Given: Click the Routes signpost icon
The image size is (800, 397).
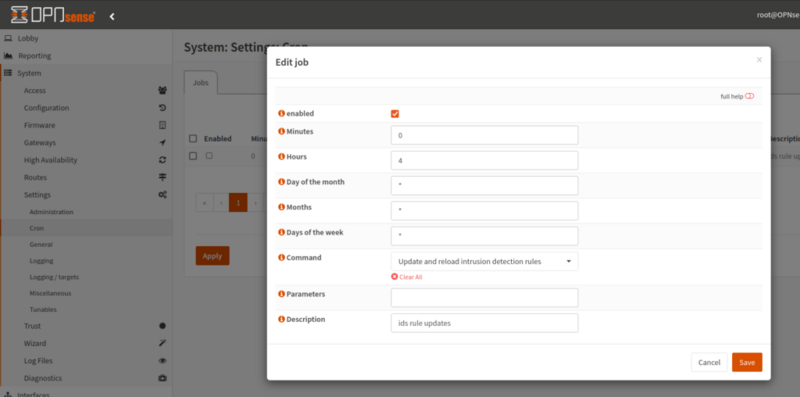Looking at the screenshot, I should (162, 177).
